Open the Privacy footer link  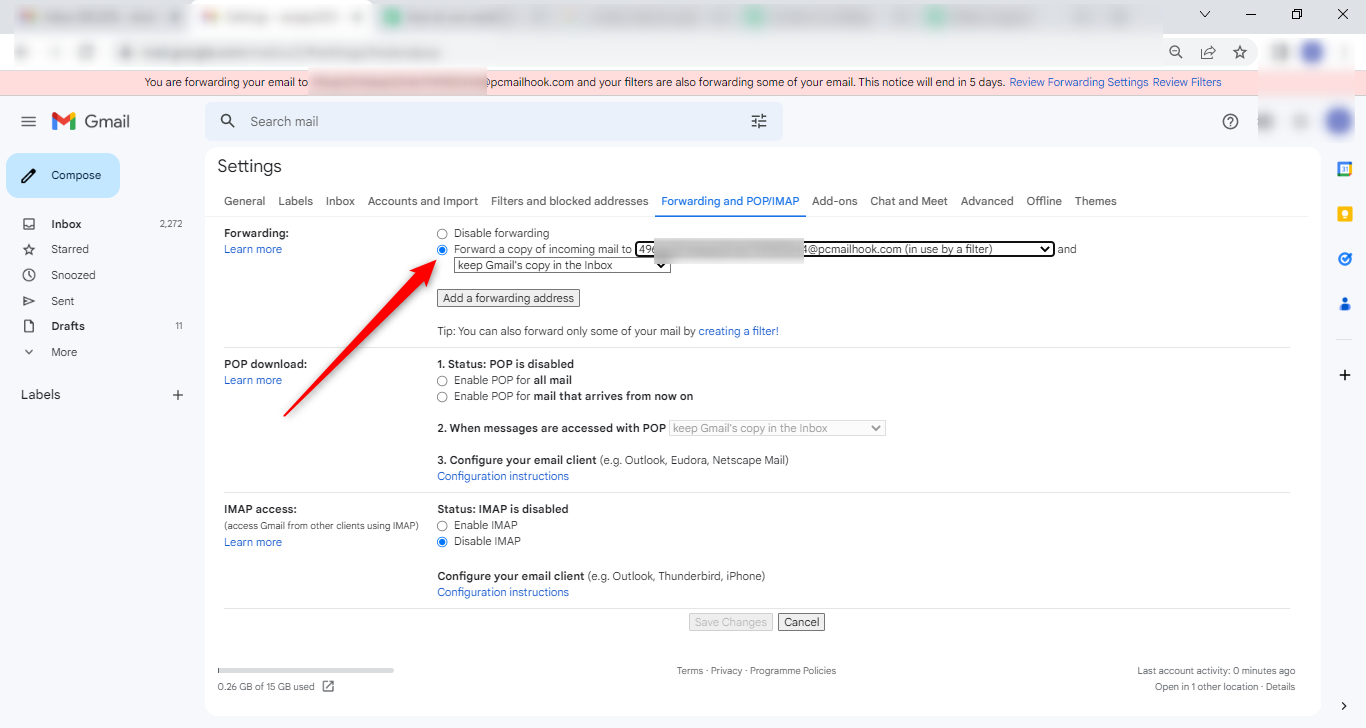tap(727, 671)
